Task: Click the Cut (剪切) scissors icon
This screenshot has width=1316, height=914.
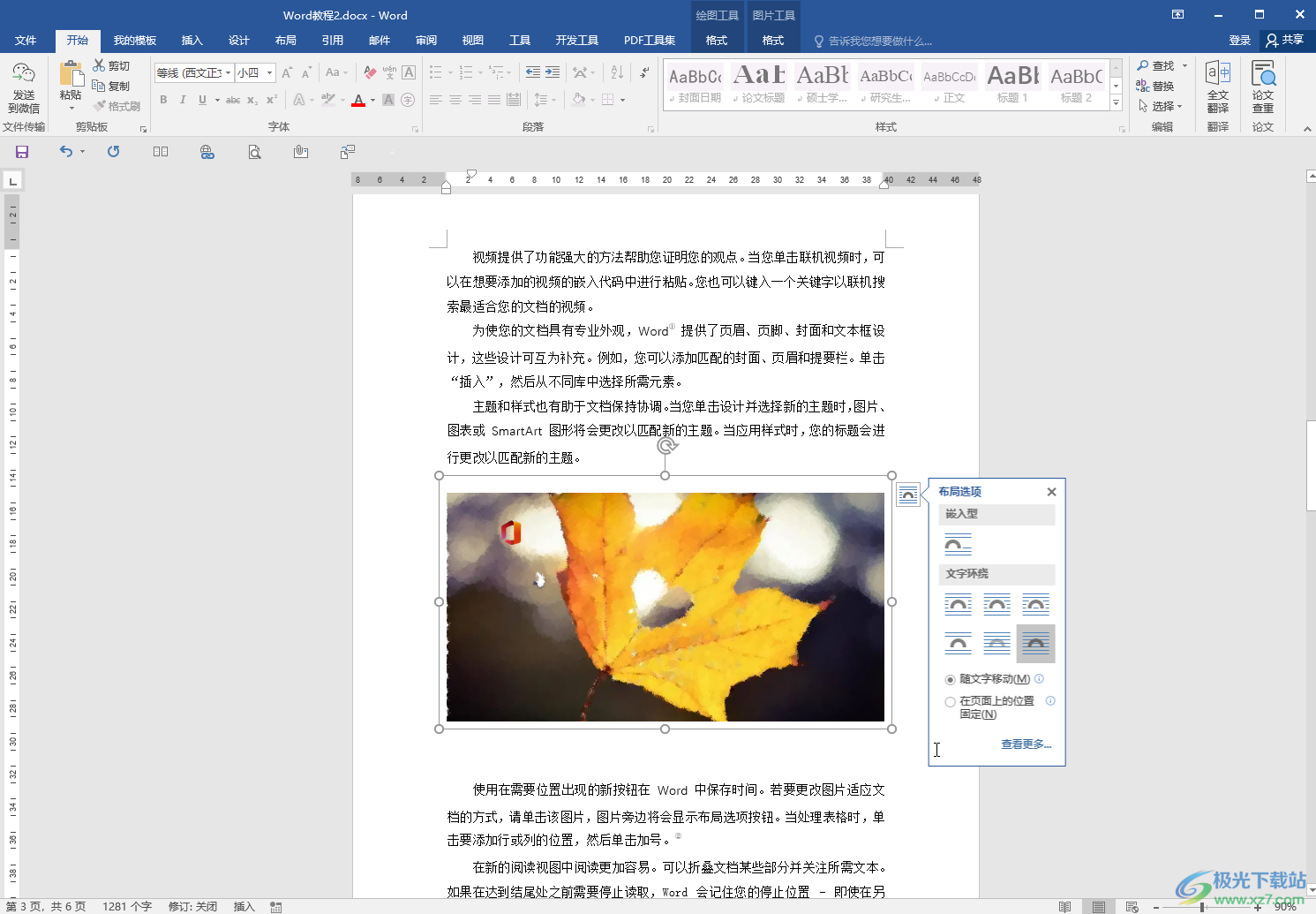Action: [x=99, y=65]
